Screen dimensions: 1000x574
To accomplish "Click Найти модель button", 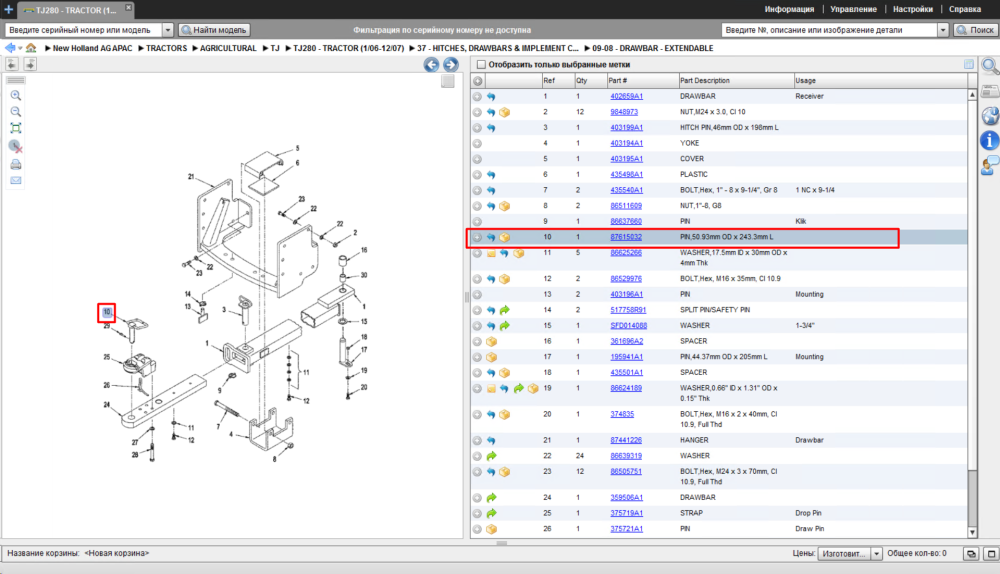I will (214, 30).
